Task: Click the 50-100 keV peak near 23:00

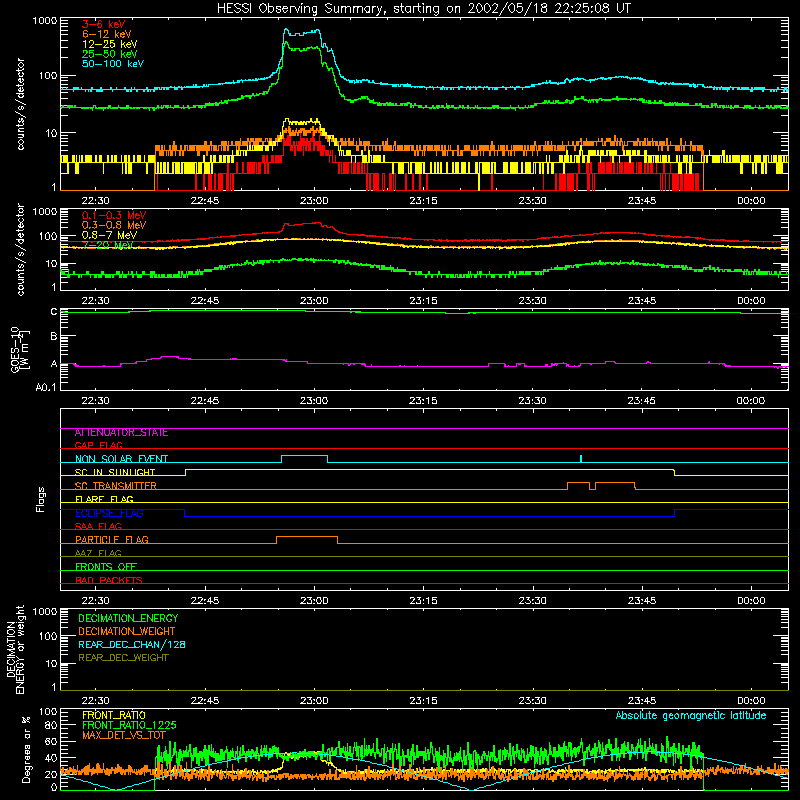Action: [x=303, y=33]
